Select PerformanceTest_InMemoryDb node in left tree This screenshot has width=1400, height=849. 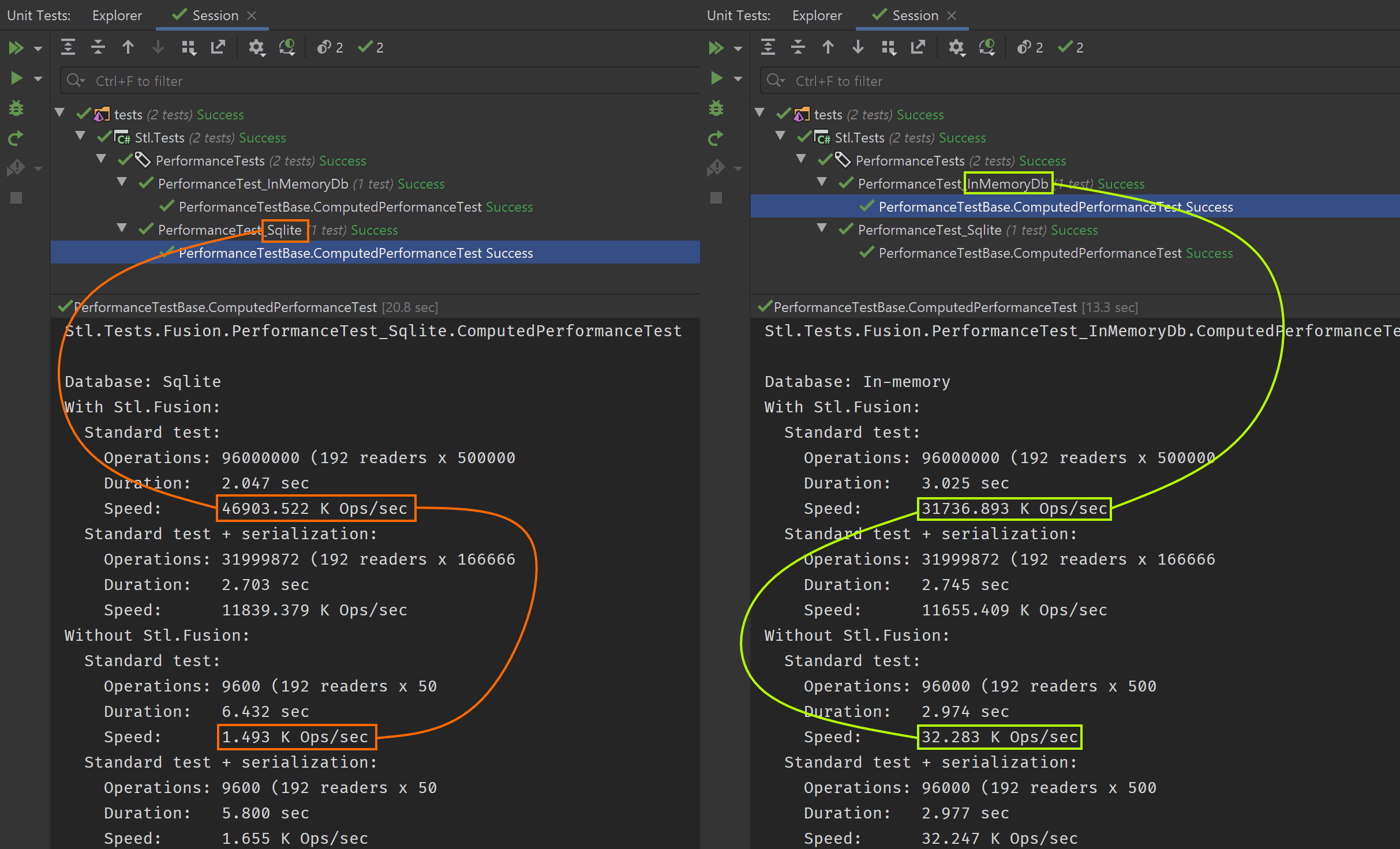(x=253, y=184)
